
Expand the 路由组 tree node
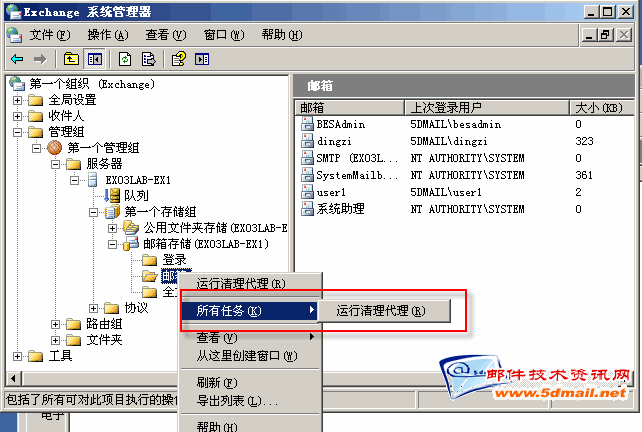click(56, 324)
